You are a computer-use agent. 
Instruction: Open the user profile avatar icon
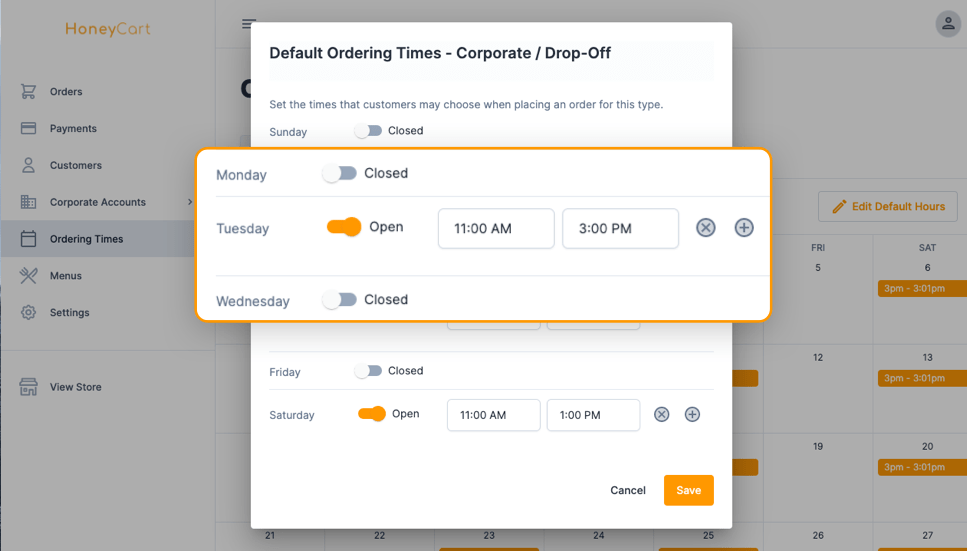(948, 24)
